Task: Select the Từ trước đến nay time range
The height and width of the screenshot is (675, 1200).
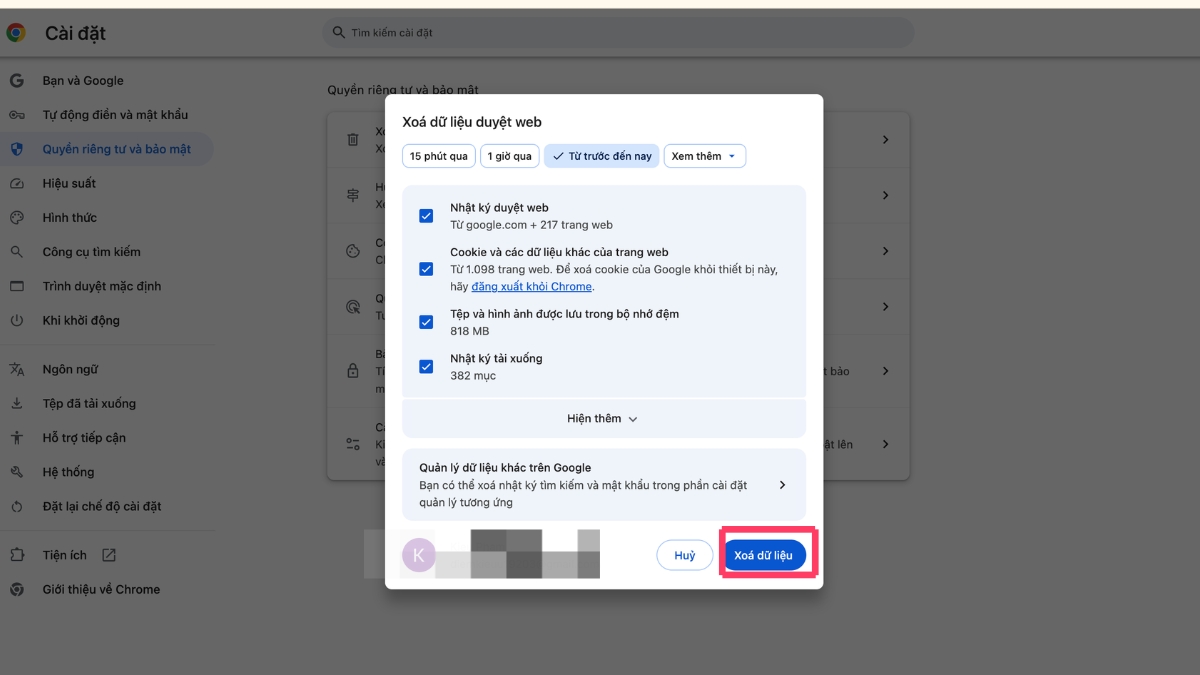Action: 602,156
